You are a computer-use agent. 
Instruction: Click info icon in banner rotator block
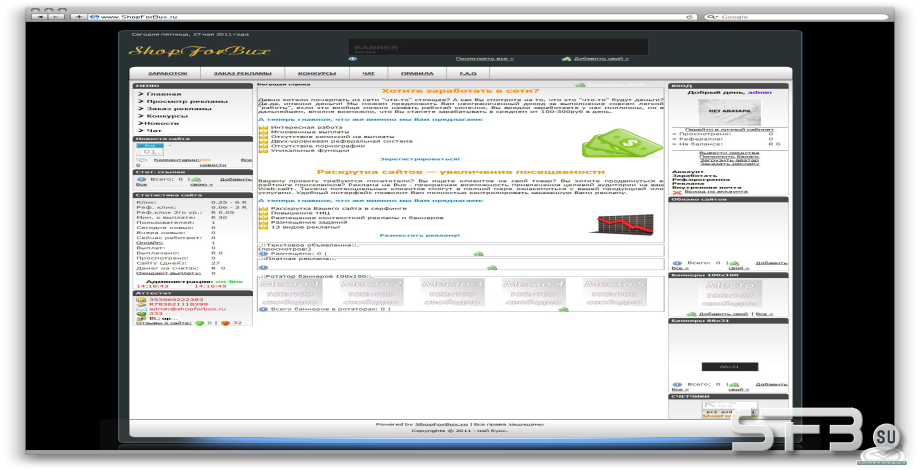(263, 309)
